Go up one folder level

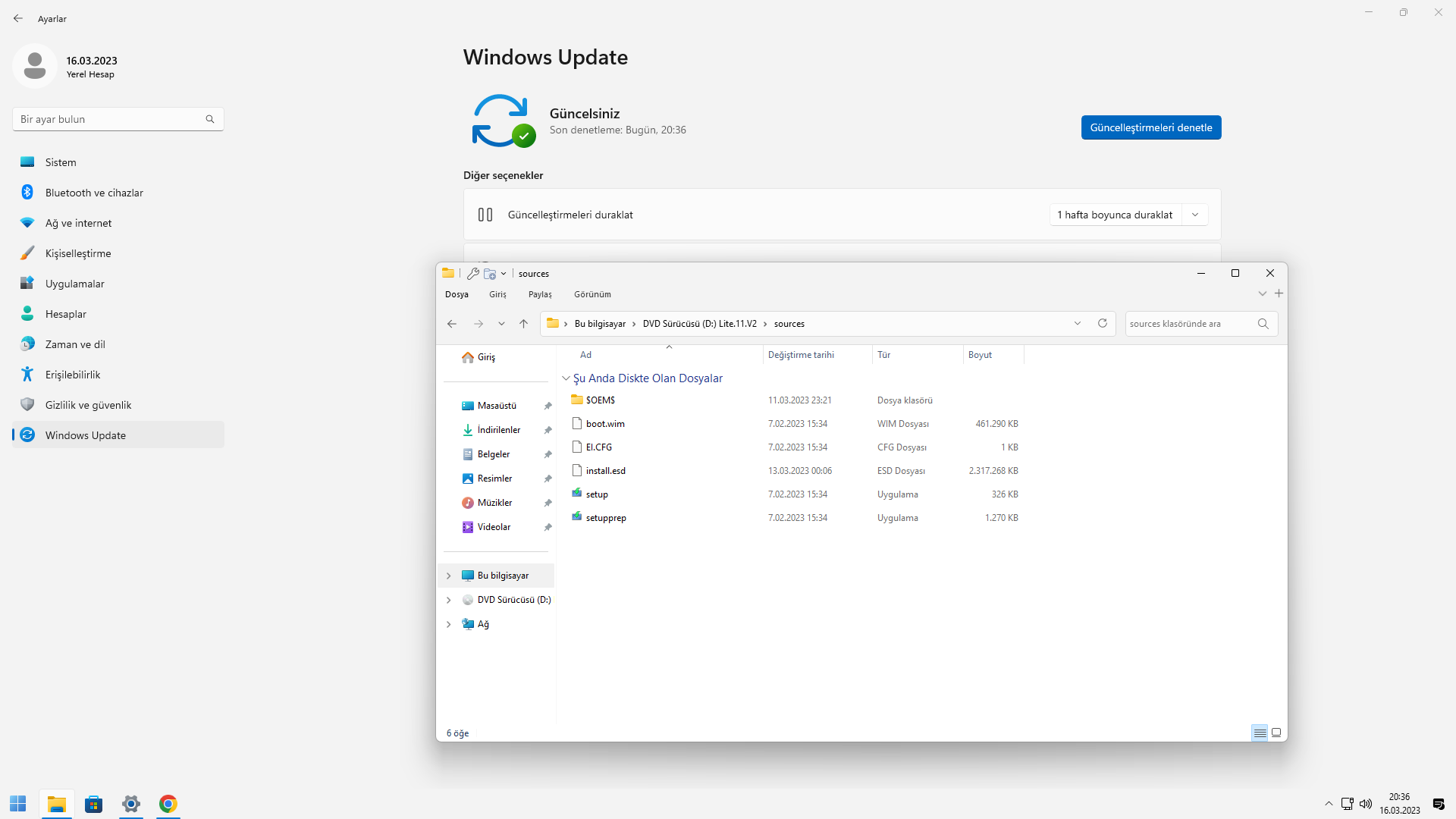[x=523, y=324]
